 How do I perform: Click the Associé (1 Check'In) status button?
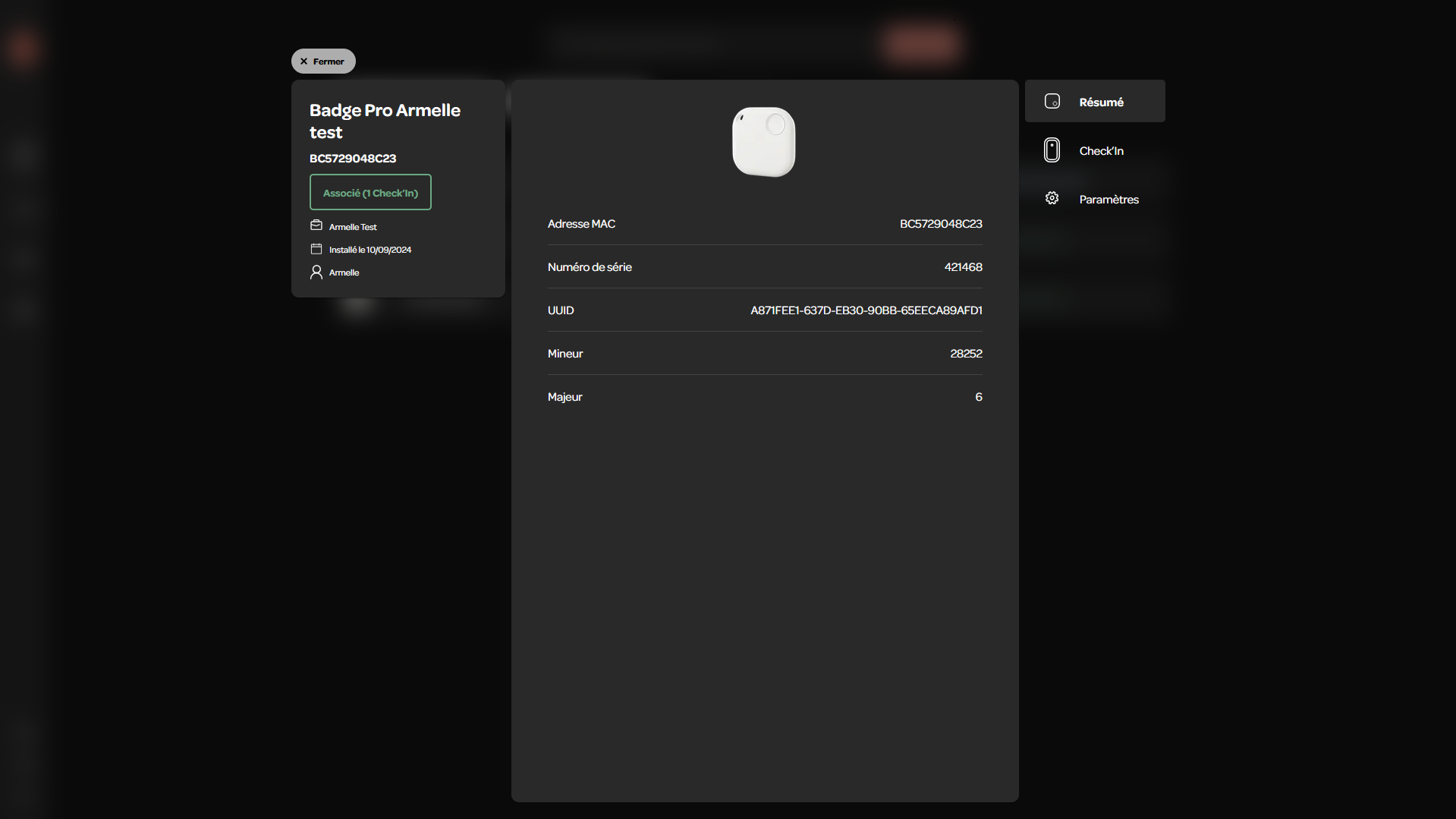click(x=370, y=192)
